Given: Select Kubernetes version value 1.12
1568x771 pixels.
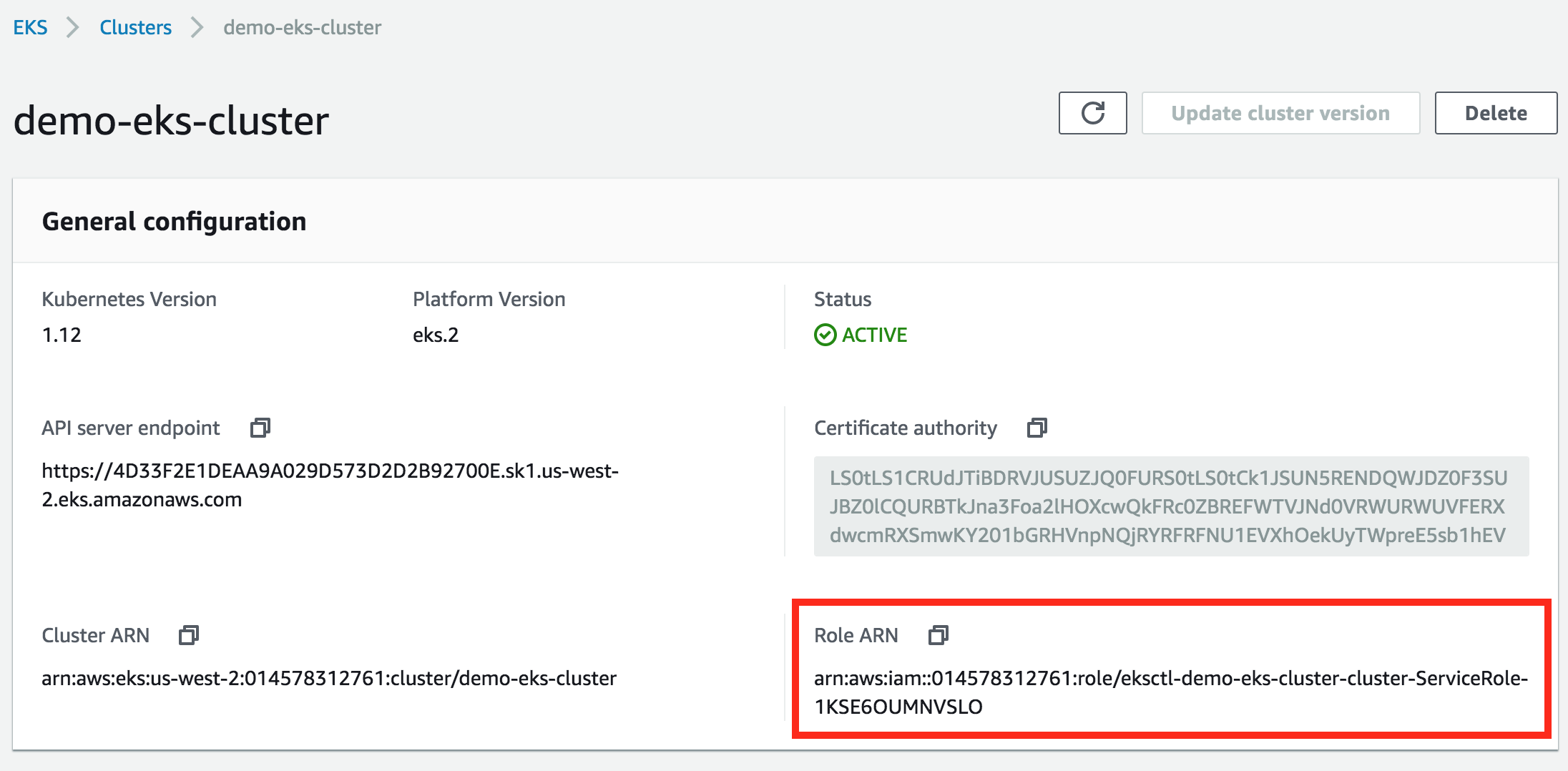Looking at the screenshot, I should tap(62, 335).
